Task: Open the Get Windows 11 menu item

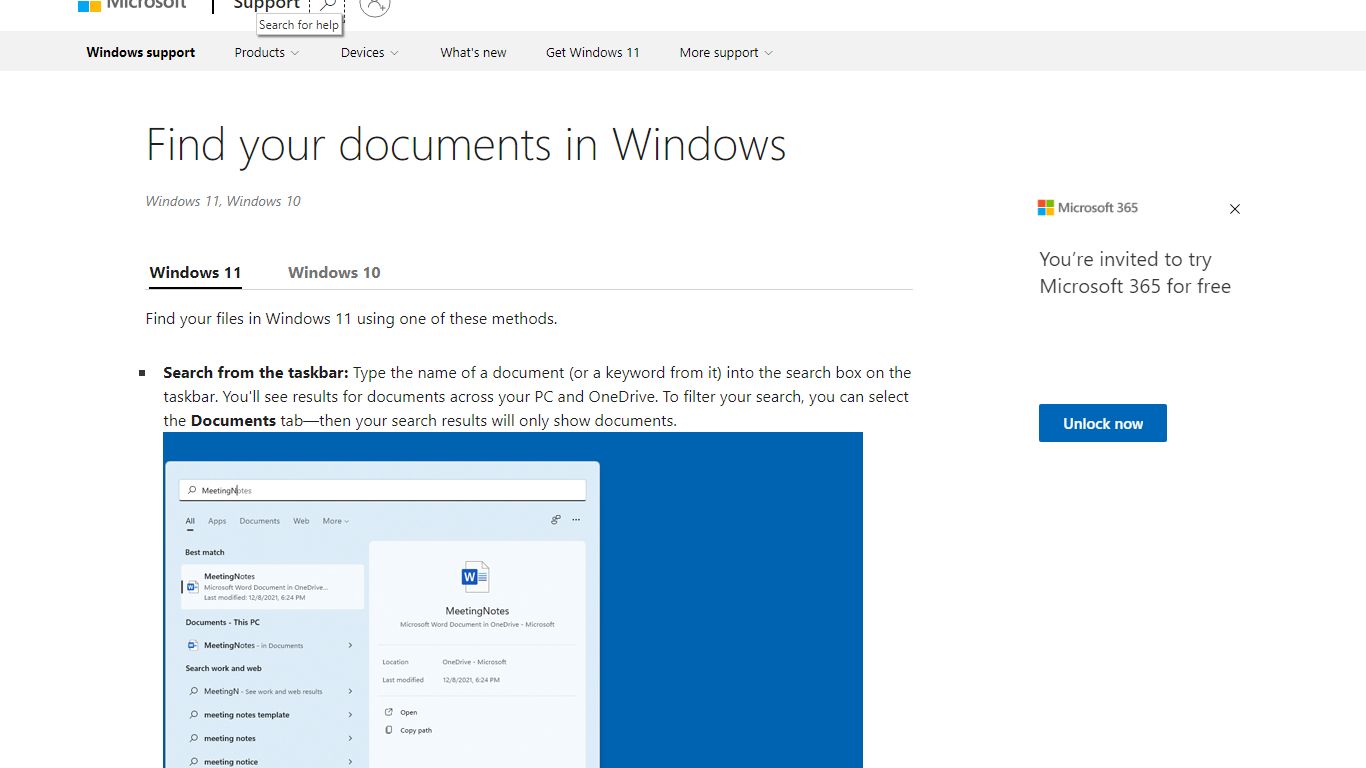Action: coord(593,53)
